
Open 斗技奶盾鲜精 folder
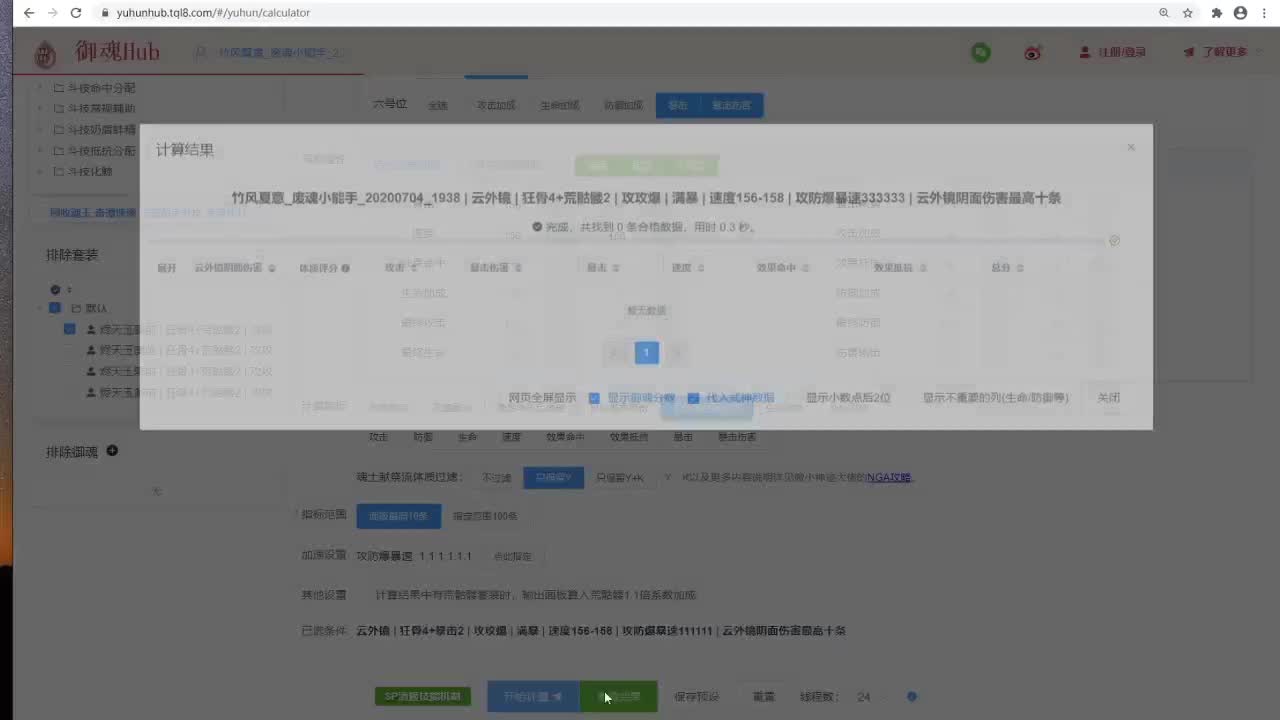coord(94,129)
